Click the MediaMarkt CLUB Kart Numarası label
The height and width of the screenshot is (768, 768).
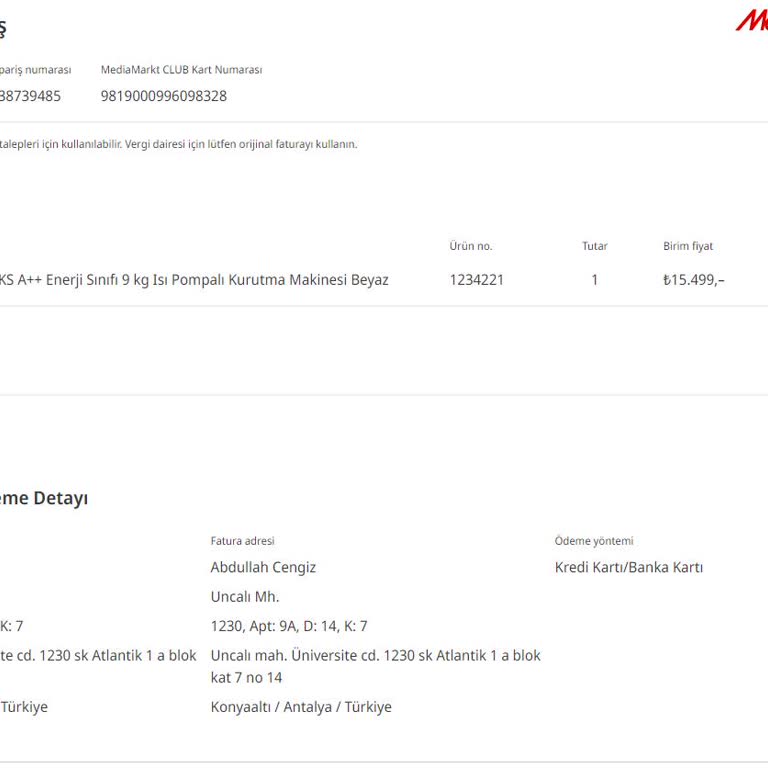[181, 70]
